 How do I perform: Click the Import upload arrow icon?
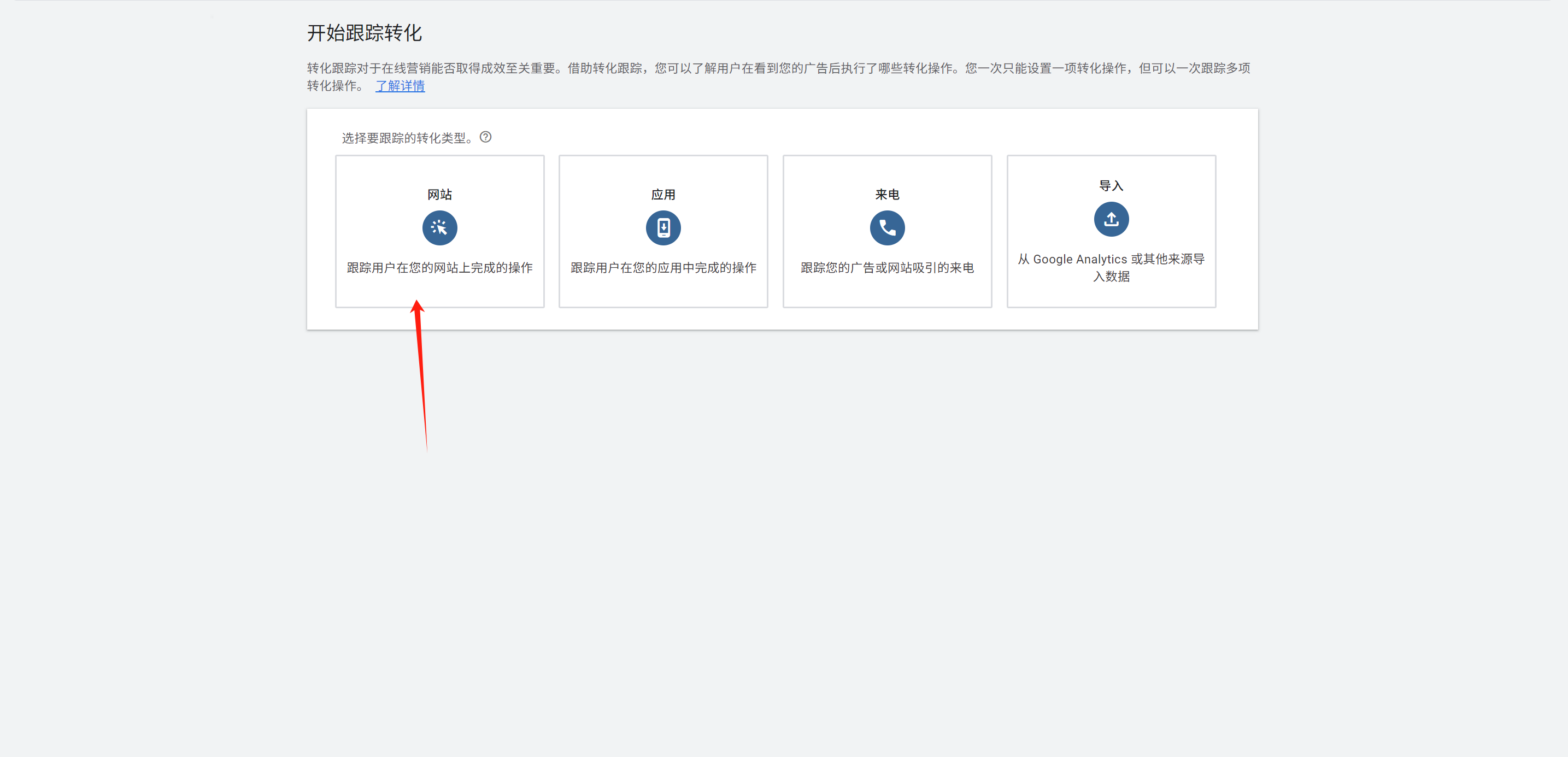tap(1111, 219)
